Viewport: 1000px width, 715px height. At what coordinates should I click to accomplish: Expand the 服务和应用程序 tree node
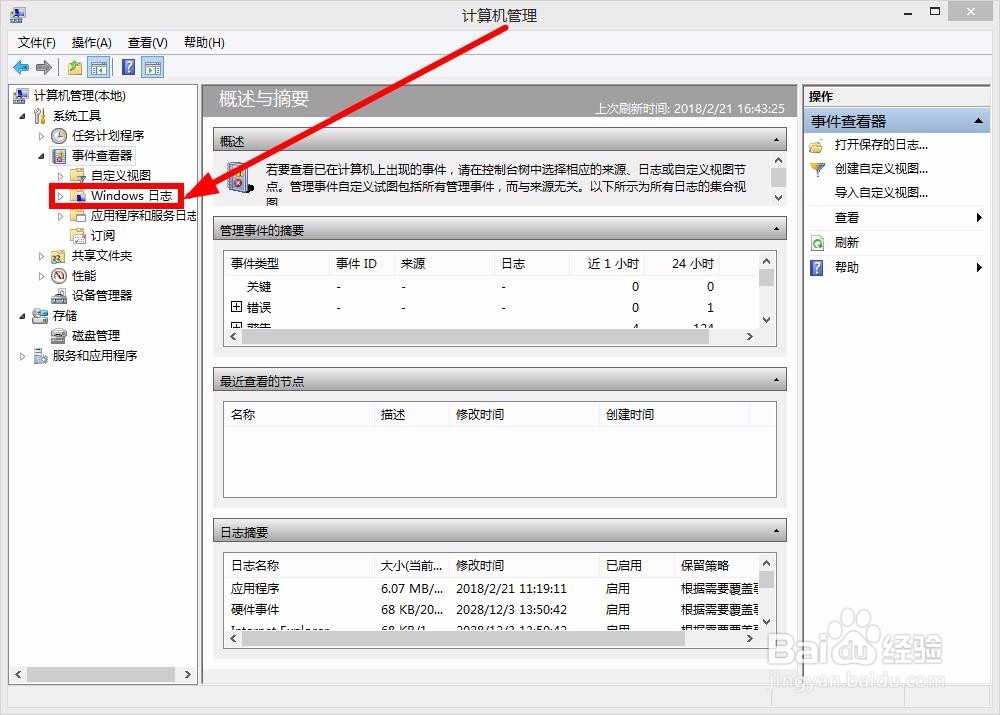click(x=22, y=355)
